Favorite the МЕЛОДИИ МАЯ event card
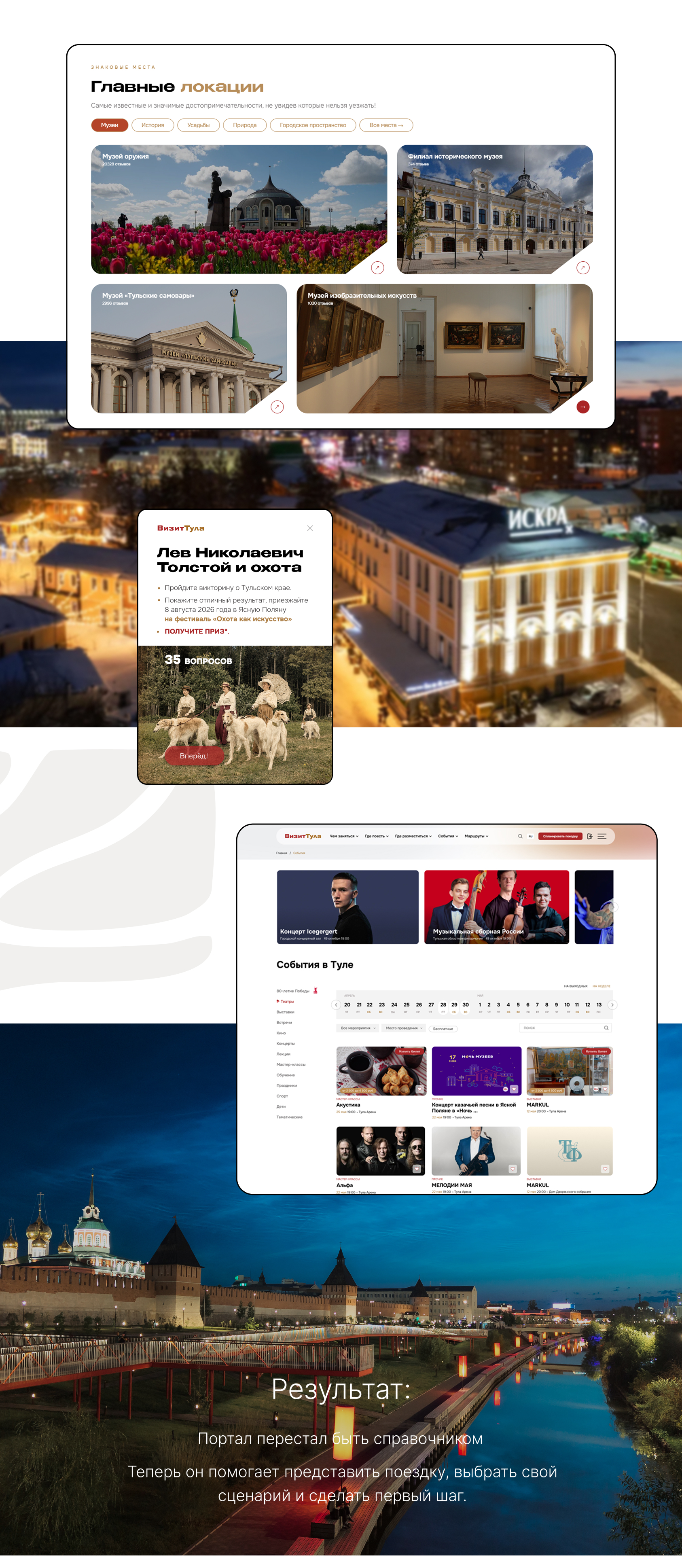682x1568 pixels. tap(513, 1169)
